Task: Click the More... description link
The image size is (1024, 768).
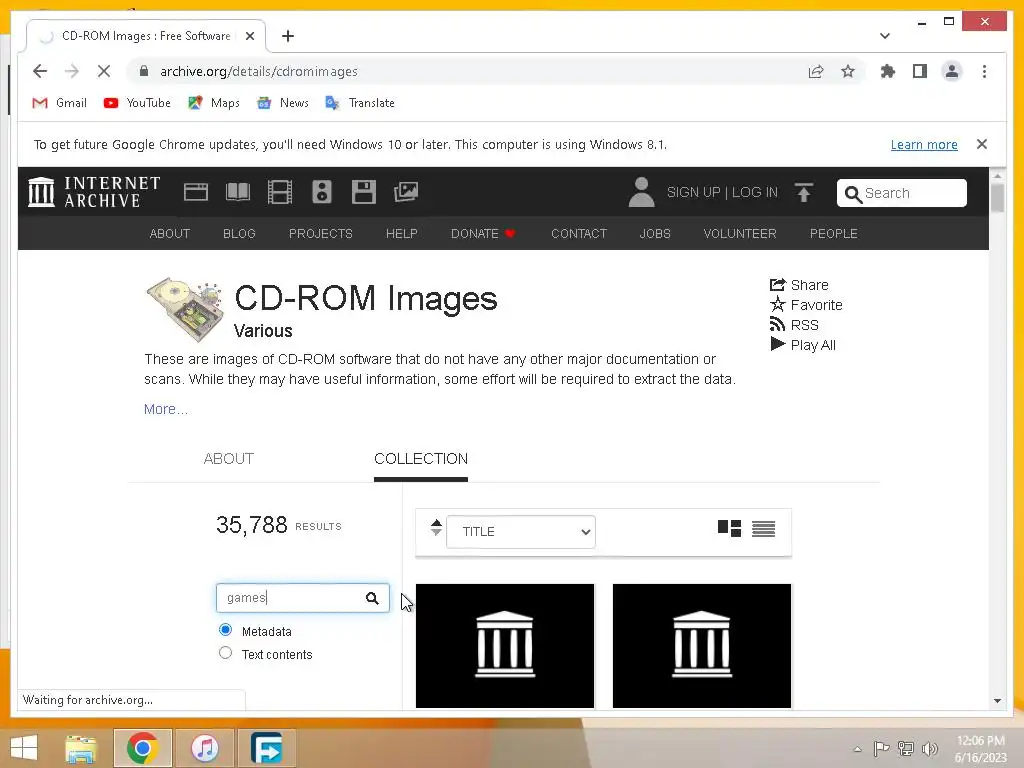Action: (x=166, y=409)
